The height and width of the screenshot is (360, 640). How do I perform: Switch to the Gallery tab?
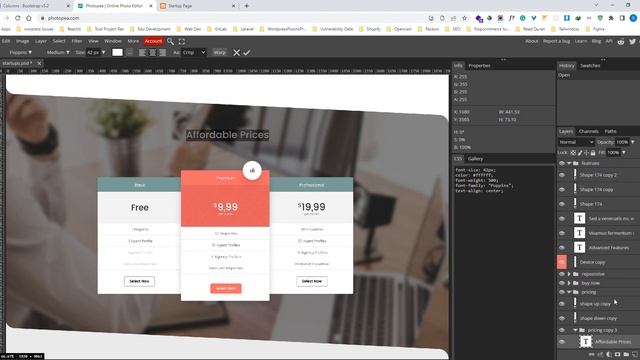point(475,159)
